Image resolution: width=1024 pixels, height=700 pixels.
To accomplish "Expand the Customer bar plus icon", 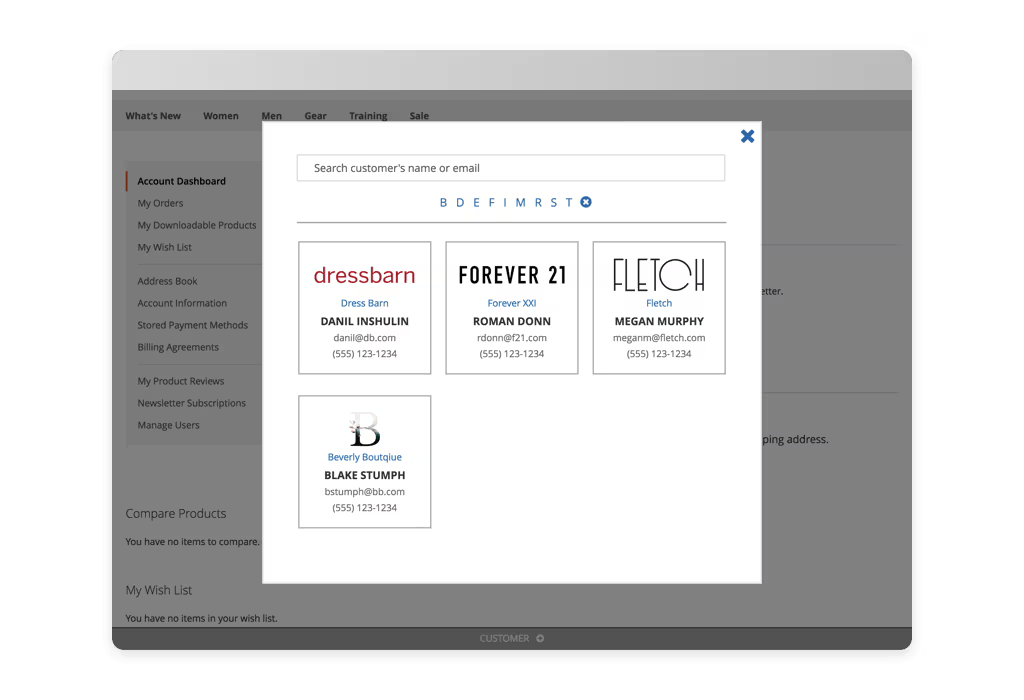I will point(540,638).
